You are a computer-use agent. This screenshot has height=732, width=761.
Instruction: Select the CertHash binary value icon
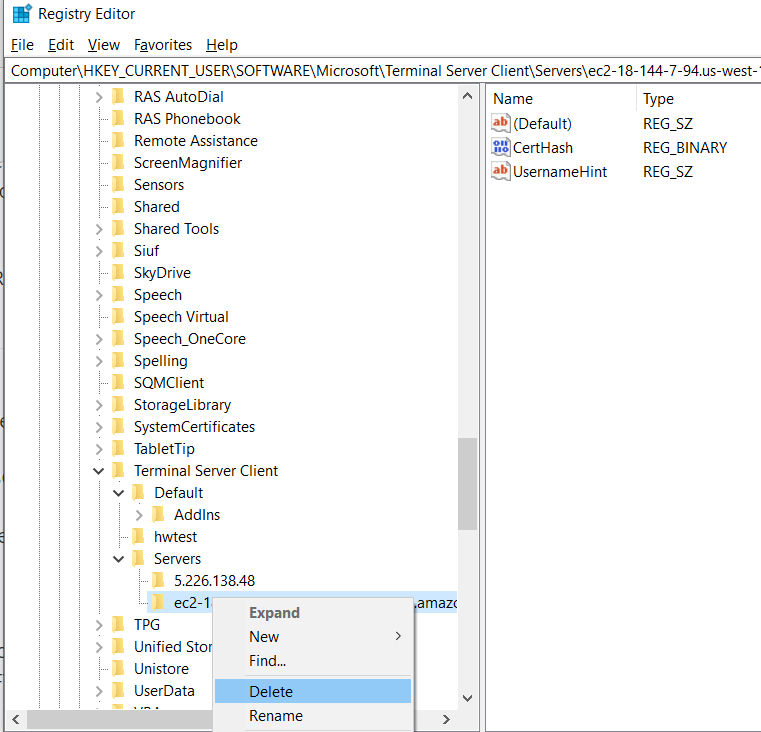tap(500, 147)
